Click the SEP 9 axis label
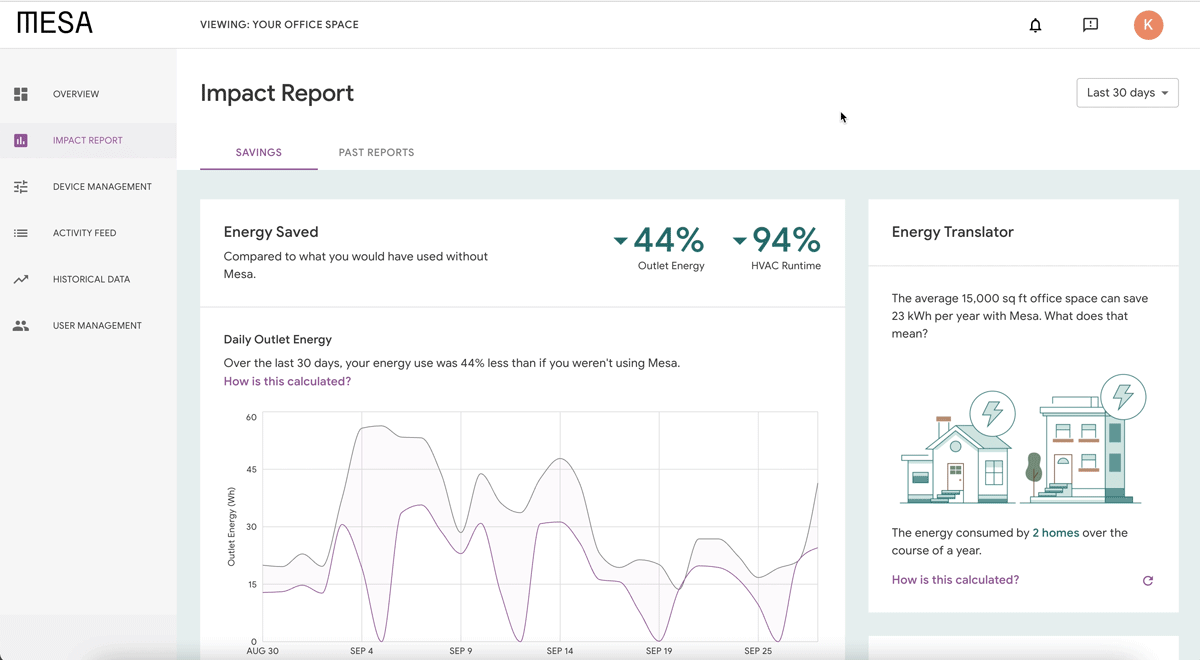 [461, 651]
